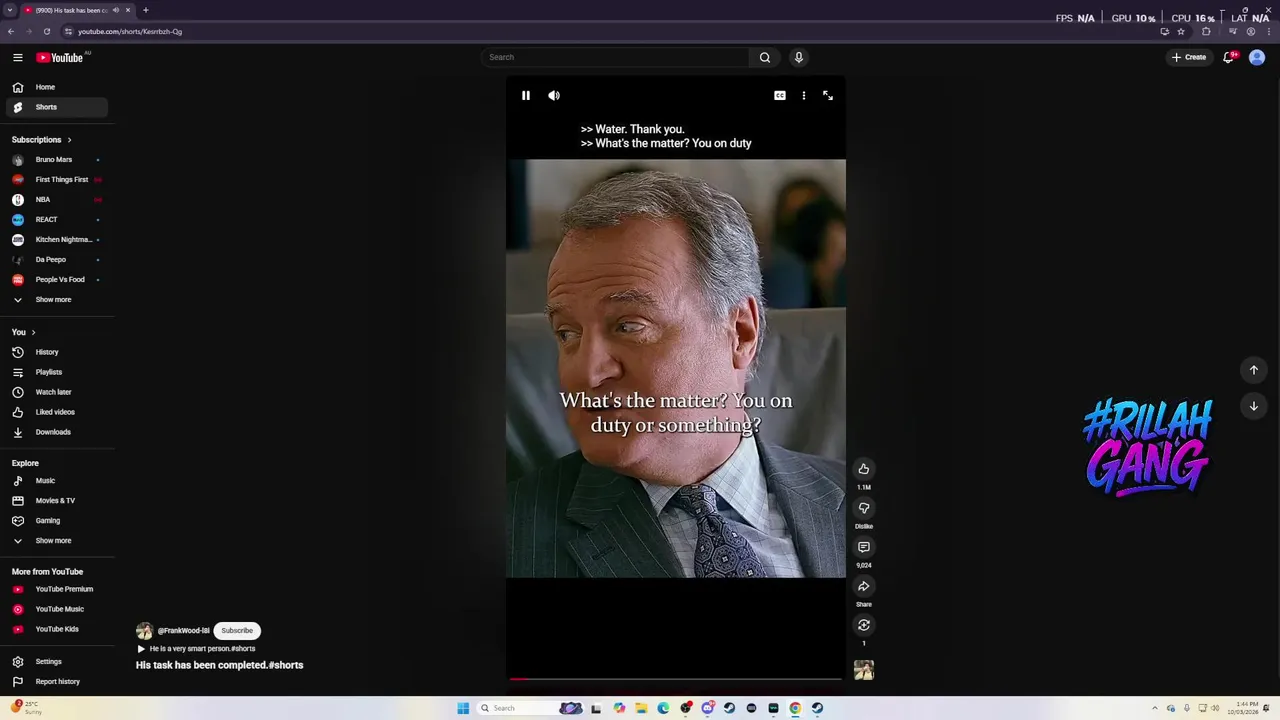Dislike the Short
Screen dimensions: 1280x720
864,508
